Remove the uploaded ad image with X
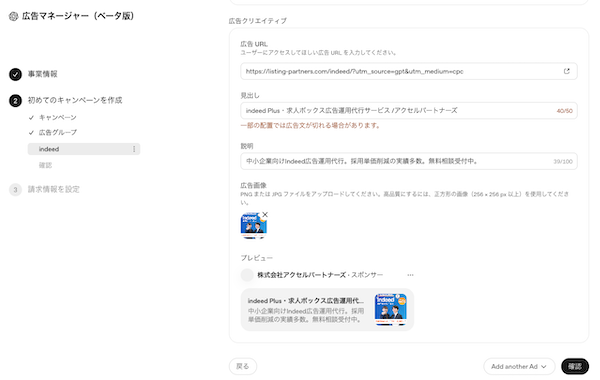The image size is (600, 380). click(x=265, y=214)
